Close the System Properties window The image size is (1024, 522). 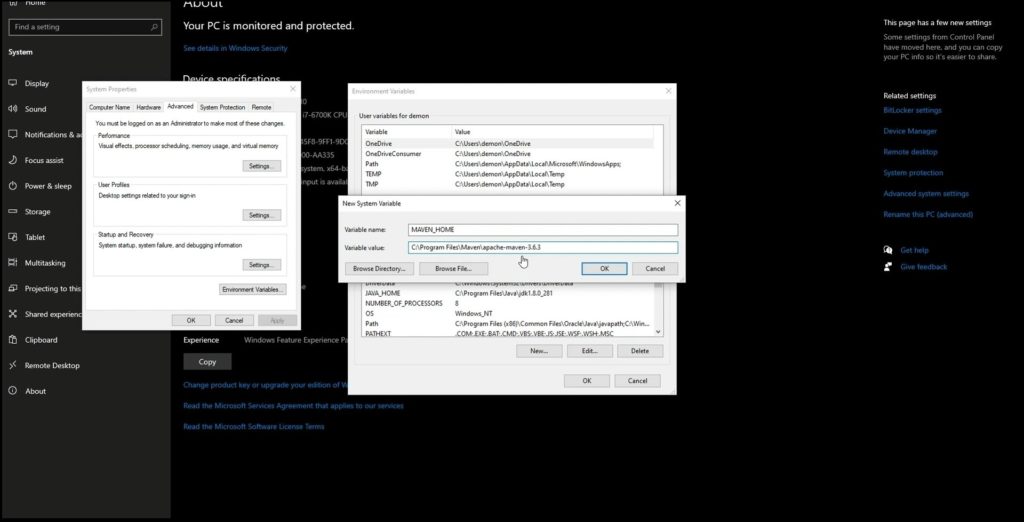[293, 89]
